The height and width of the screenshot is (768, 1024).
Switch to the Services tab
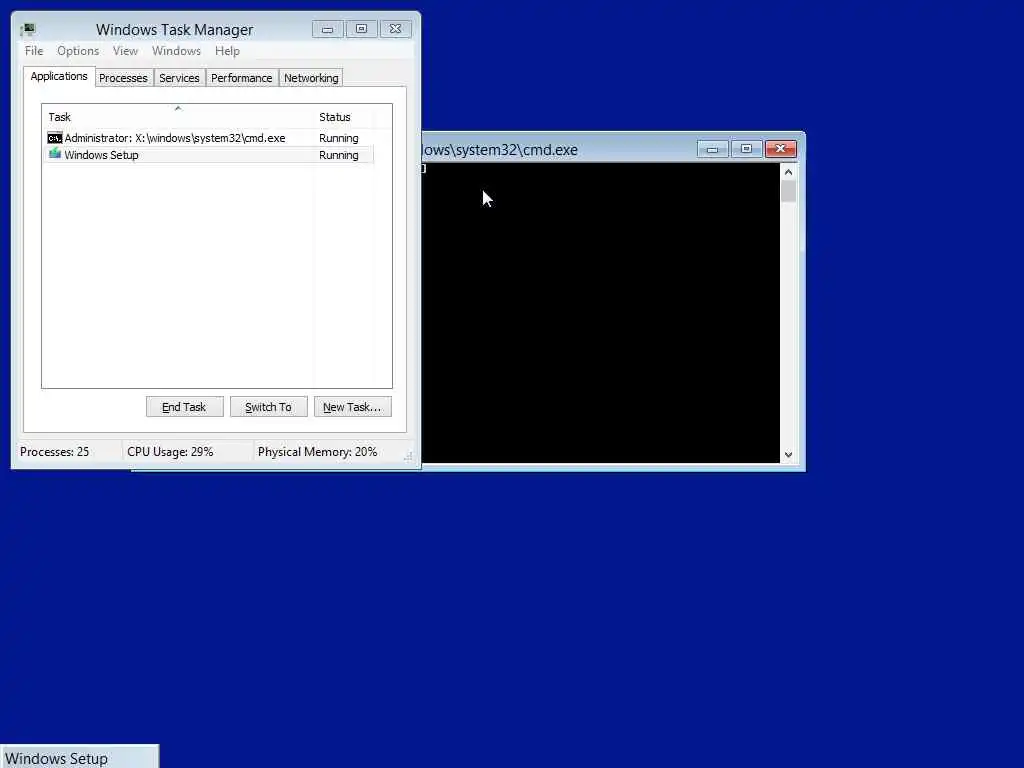pyautogui.click(x=179, y=78)
